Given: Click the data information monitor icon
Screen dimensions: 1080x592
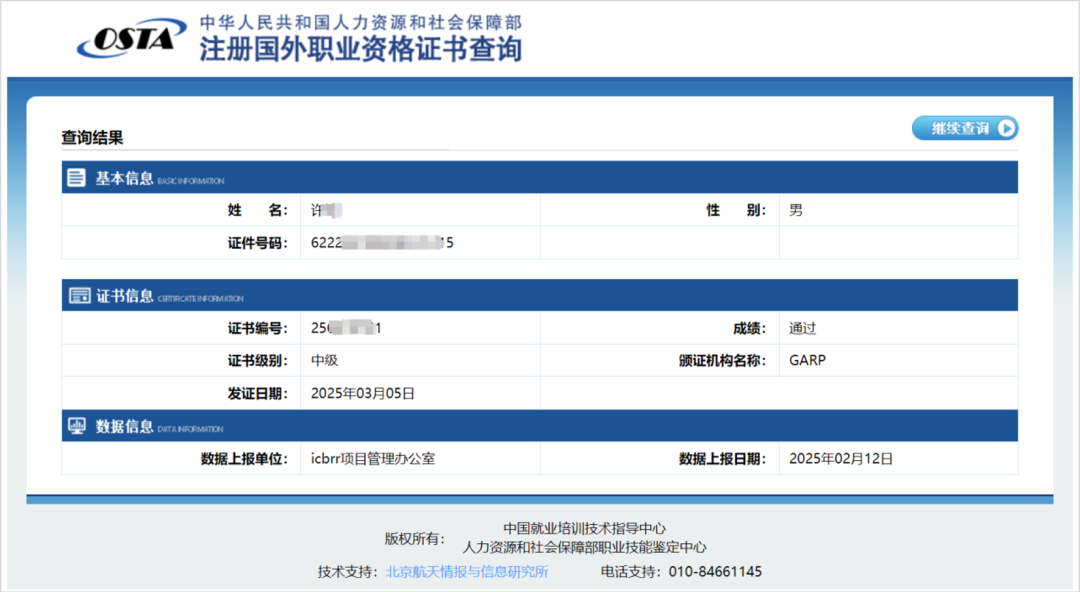Looking at the screenshot, I should pos(77,426).
